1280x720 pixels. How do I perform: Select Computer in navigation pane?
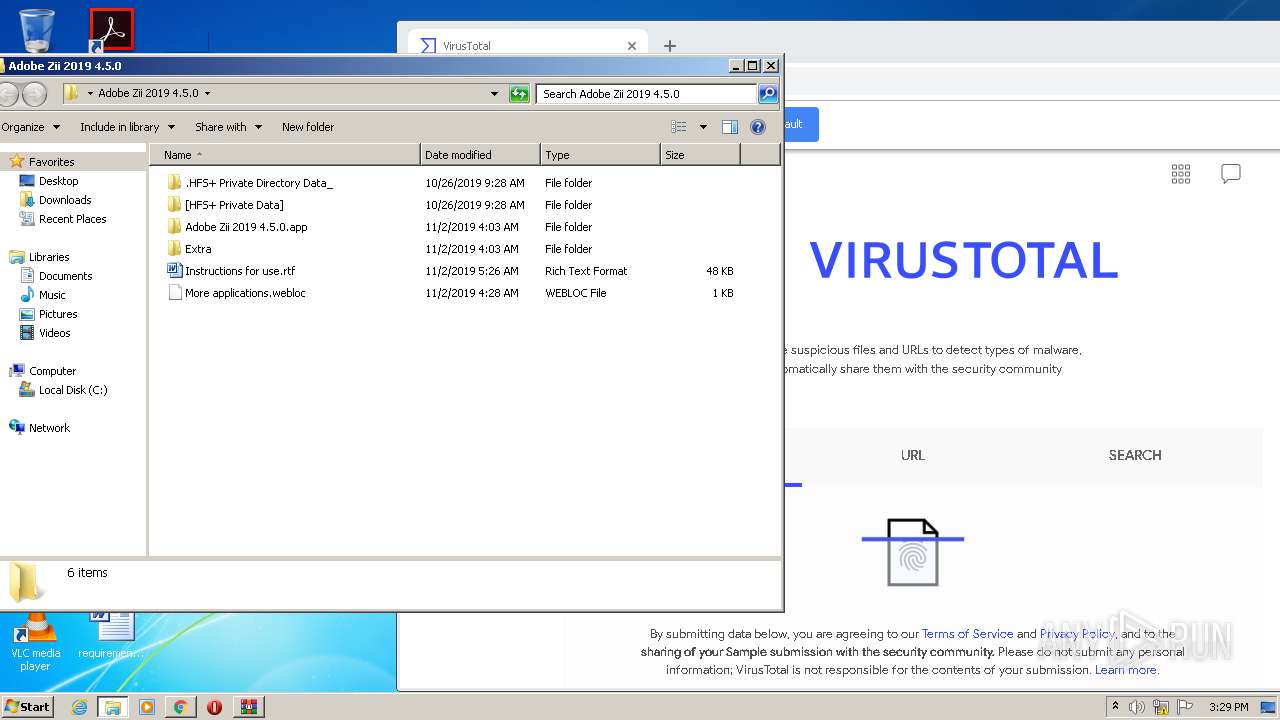52,371
